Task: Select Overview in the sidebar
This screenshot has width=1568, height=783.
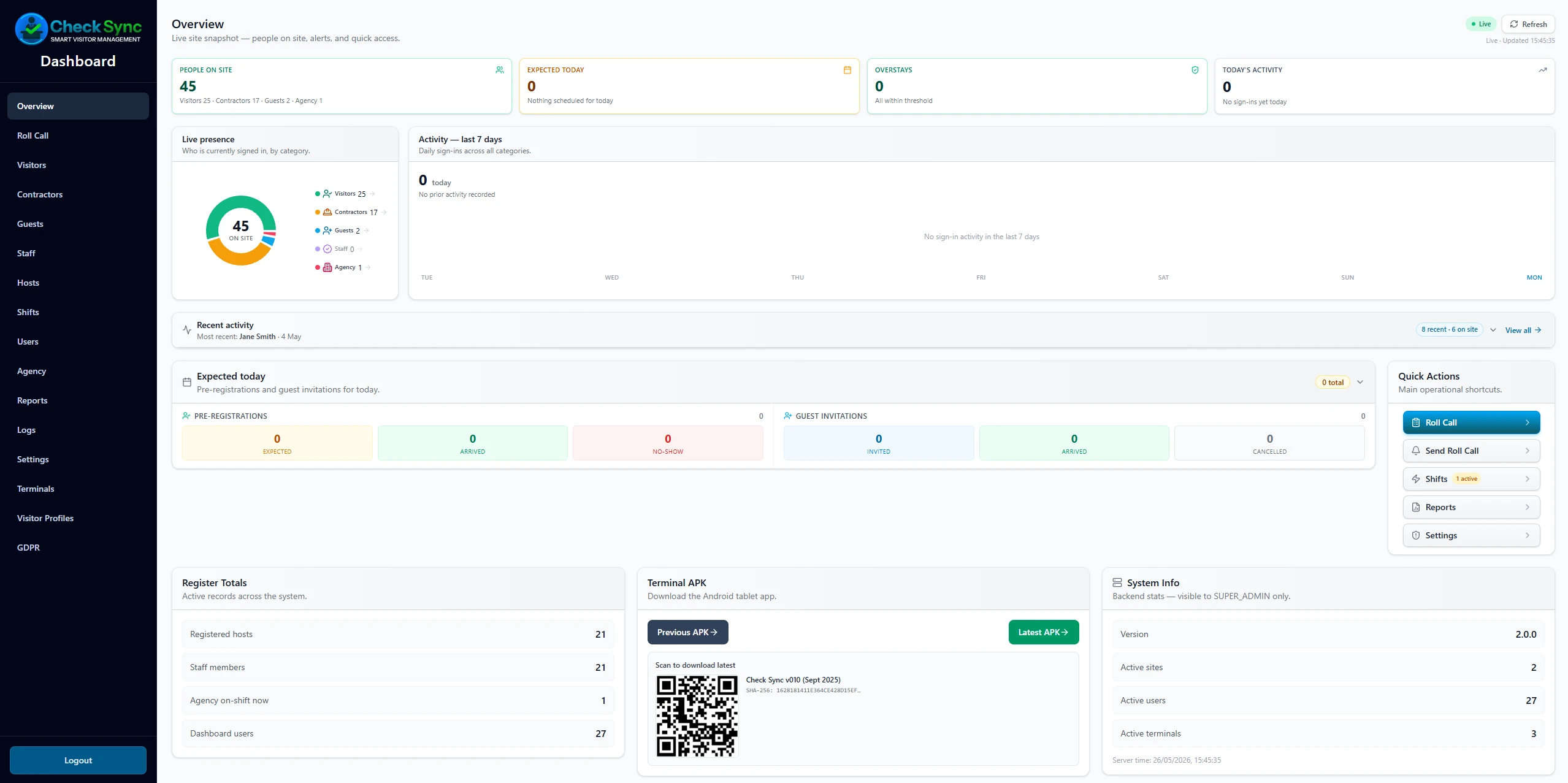Action: click(x=78, y=106)
